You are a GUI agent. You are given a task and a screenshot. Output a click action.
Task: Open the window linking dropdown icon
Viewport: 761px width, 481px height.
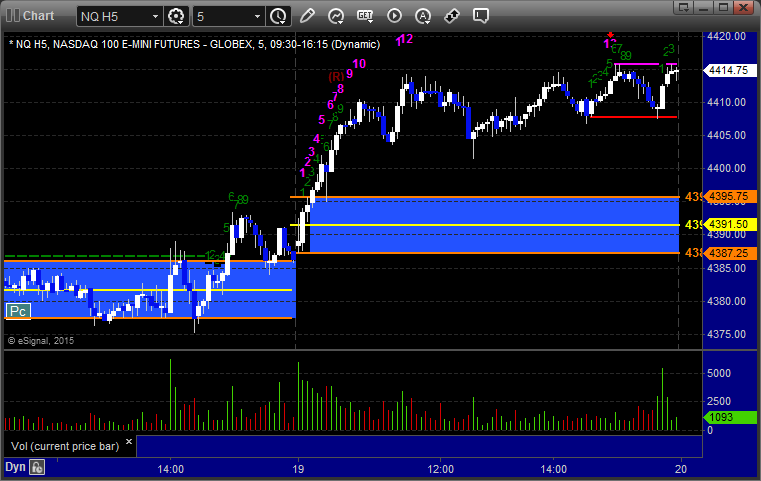tap(684, 7)
